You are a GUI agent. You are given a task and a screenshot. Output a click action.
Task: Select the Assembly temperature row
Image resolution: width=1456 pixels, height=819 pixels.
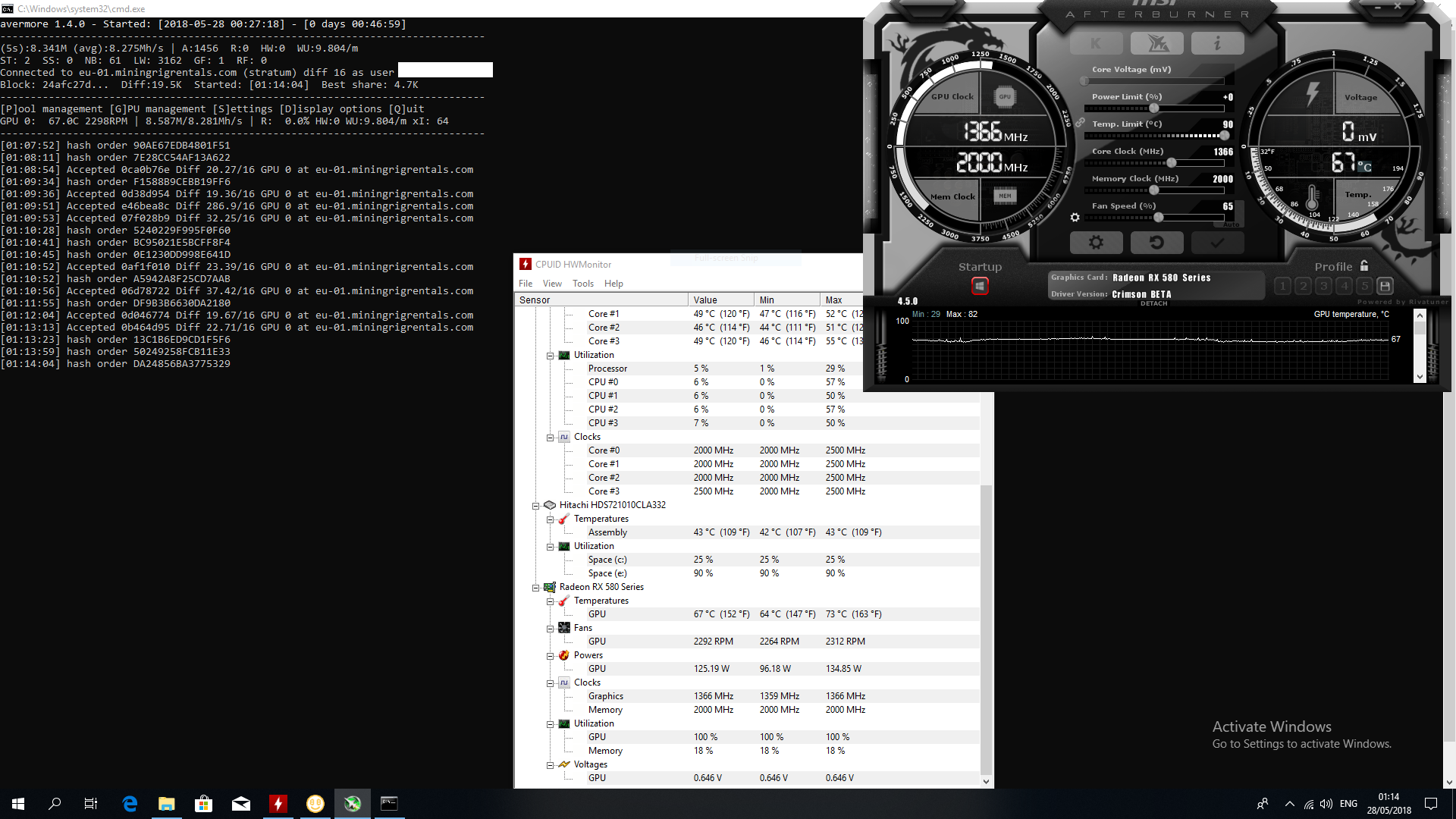(x=747, y=532)
